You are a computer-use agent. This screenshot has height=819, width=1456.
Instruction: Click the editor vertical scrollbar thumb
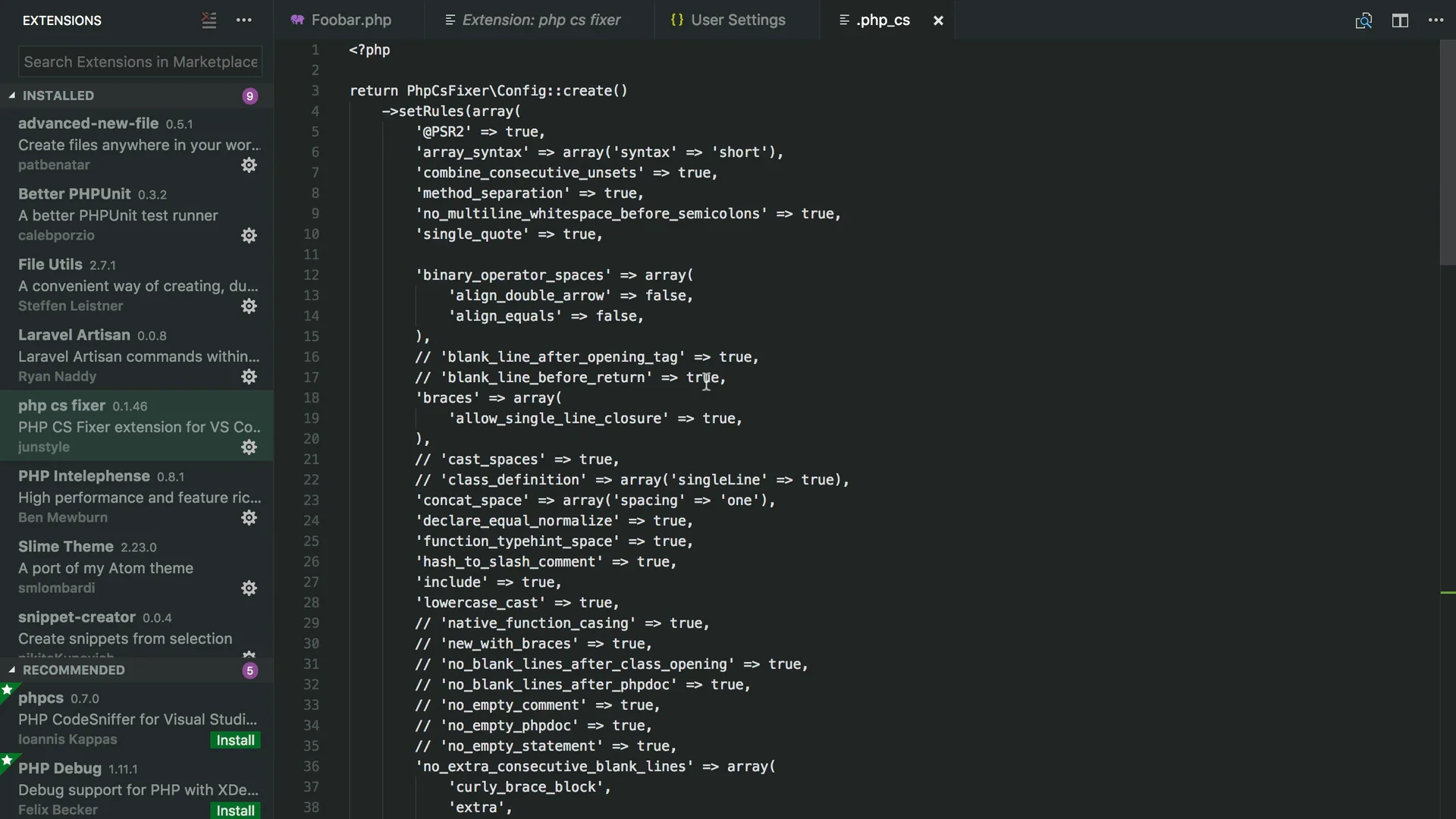[x=1447, y=152]
